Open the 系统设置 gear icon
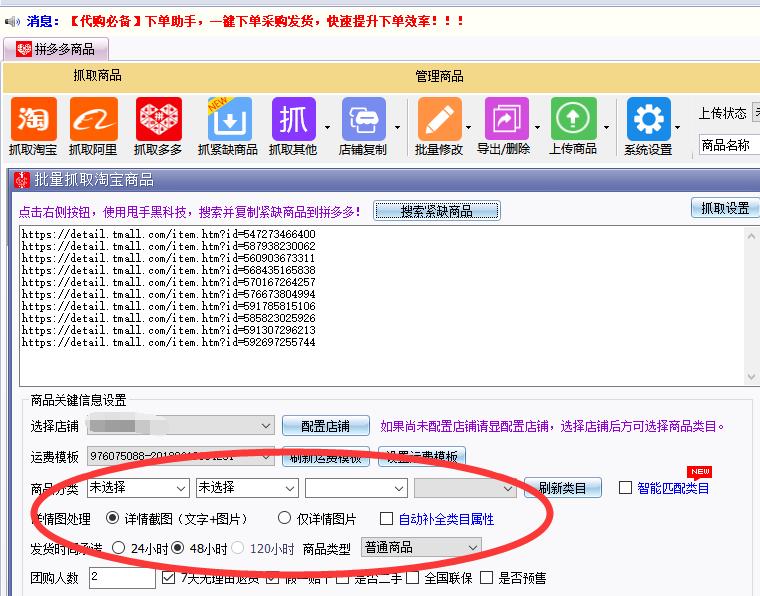The height and width of the screenshot is (596, 760). (649, 119)
